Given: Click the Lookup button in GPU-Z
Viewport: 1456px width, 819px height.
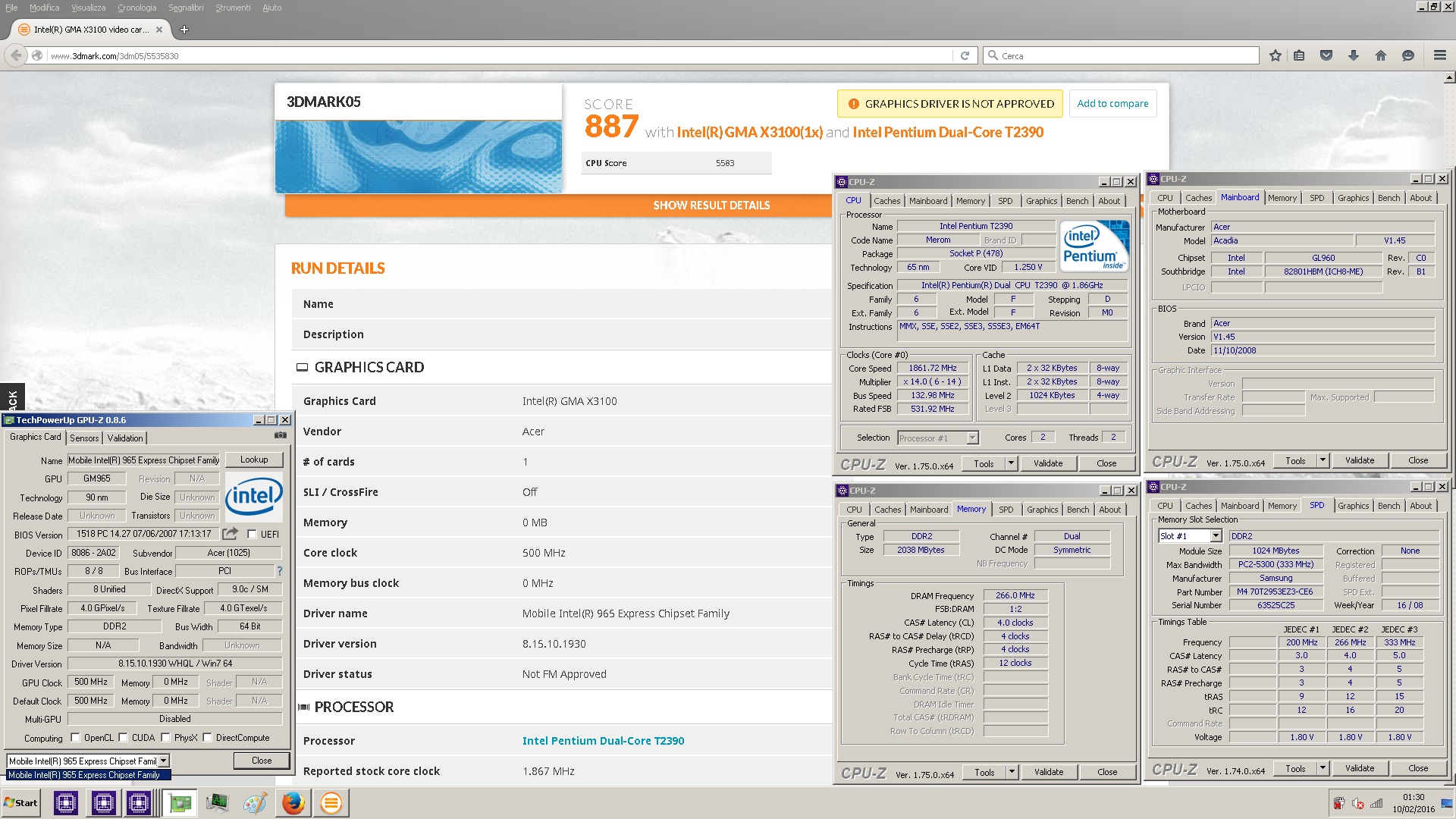Looking at the screenshot, I should coord(254,460).
